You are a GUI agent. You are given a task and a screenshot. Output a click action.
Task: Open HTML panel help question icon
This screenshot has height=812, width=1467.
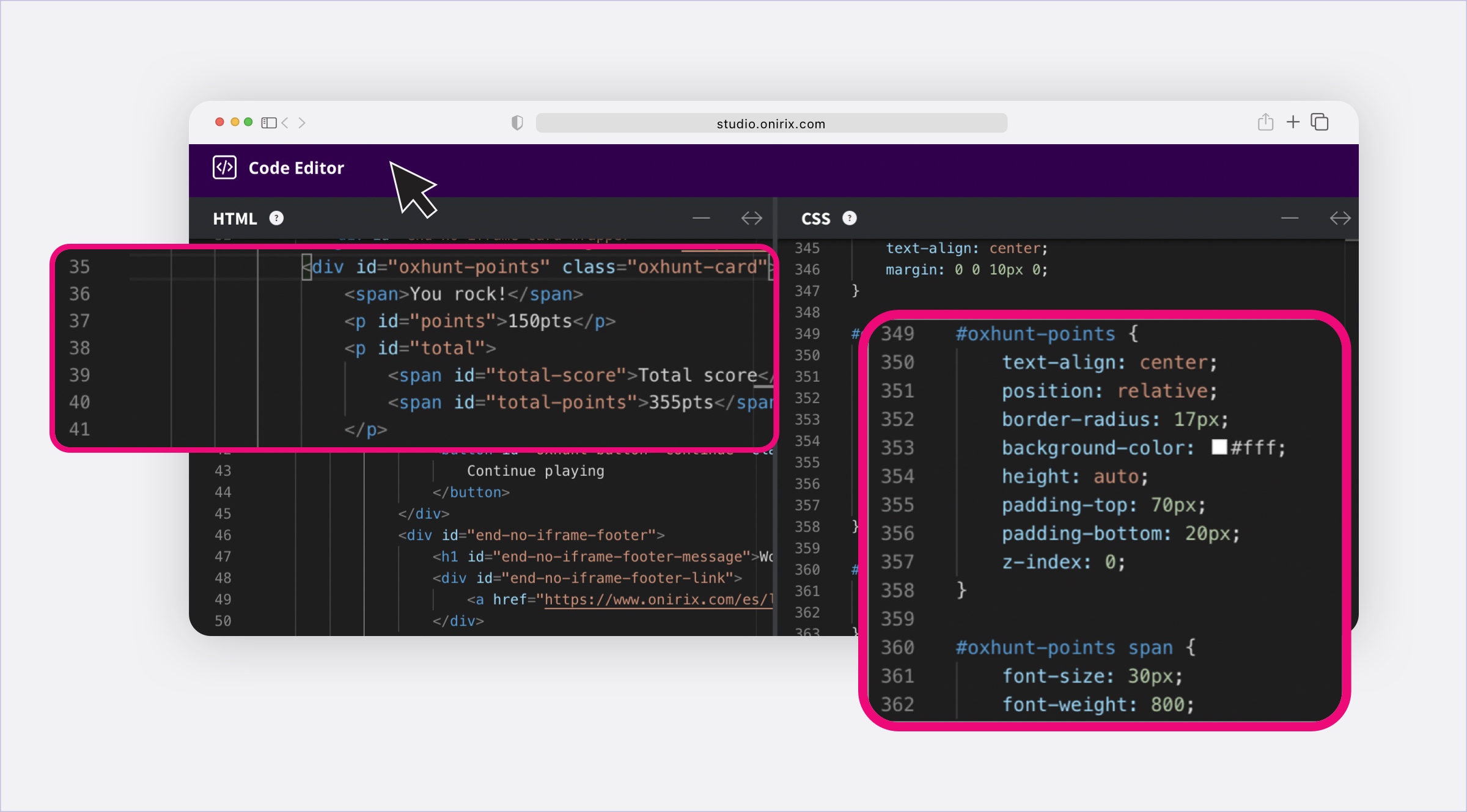coord(276,218)
